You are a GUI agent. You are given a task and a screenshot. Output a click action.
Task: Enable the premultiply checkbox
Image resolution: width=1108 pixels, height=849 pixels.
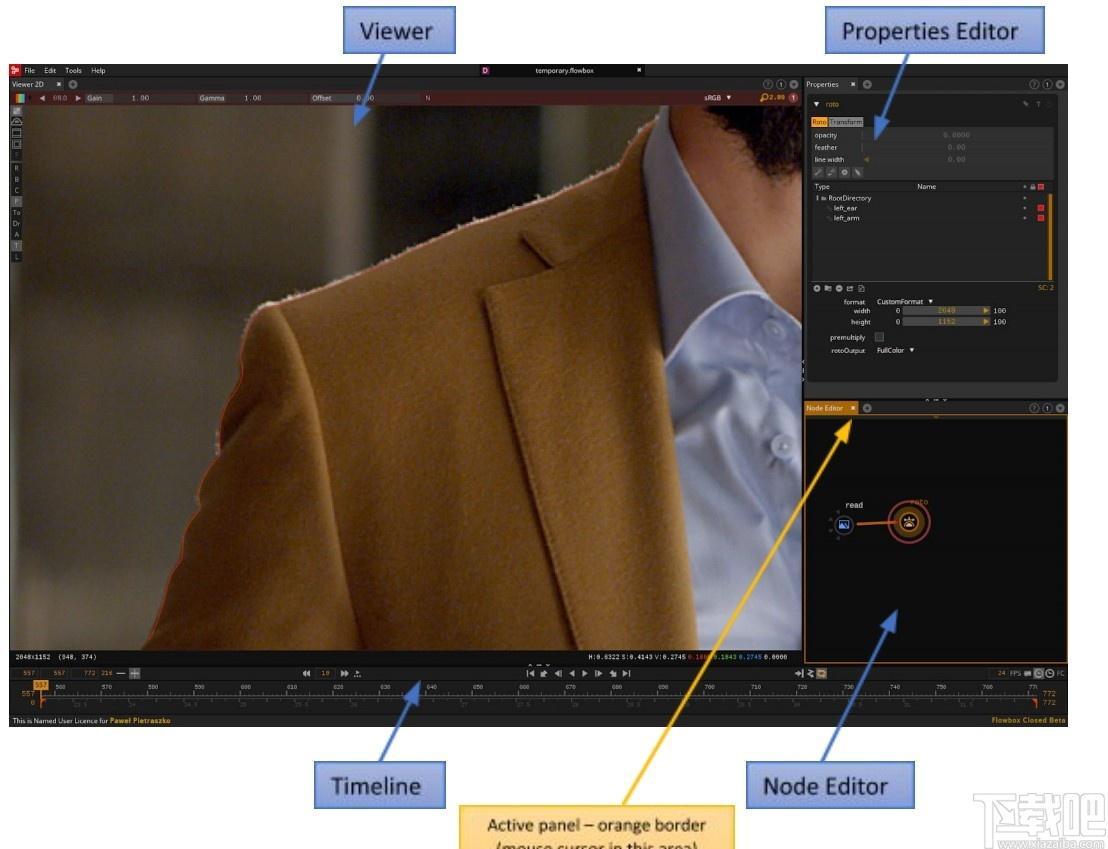(879, 338)
